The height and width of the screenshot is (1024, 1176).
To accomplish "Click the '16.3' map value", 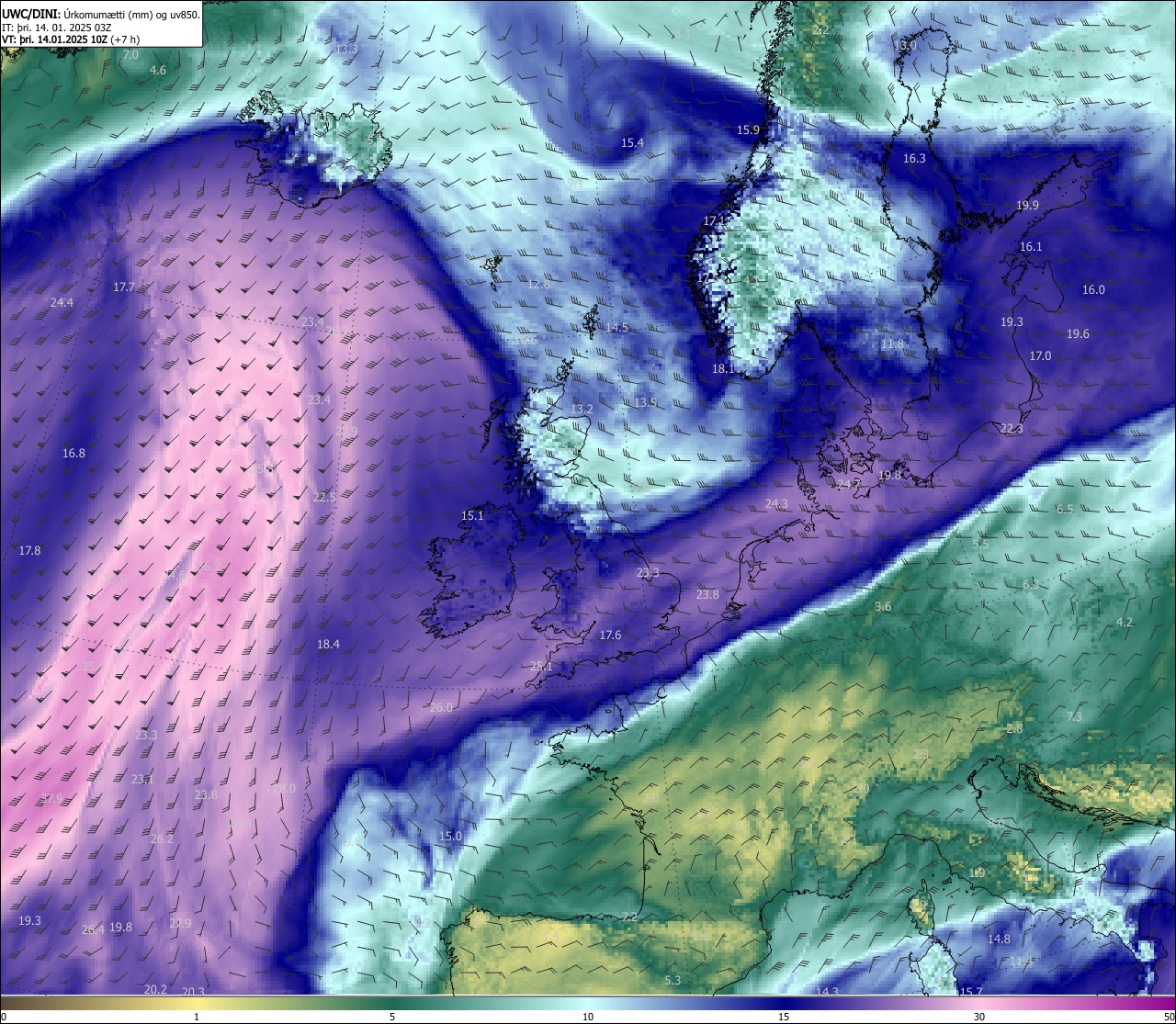I will 914,158.
